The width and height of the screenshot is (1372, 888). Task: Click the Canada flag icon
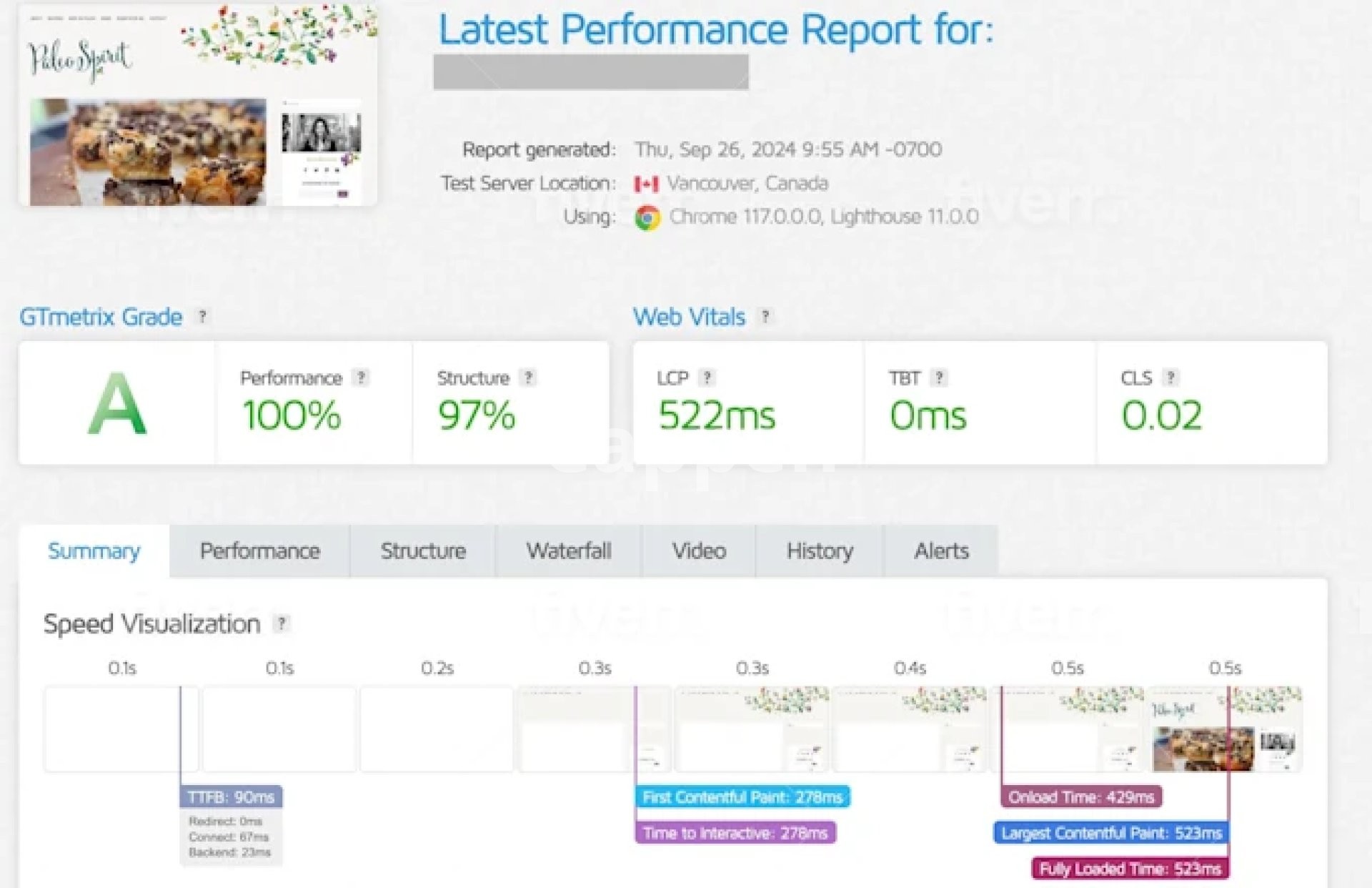point(646,184)
